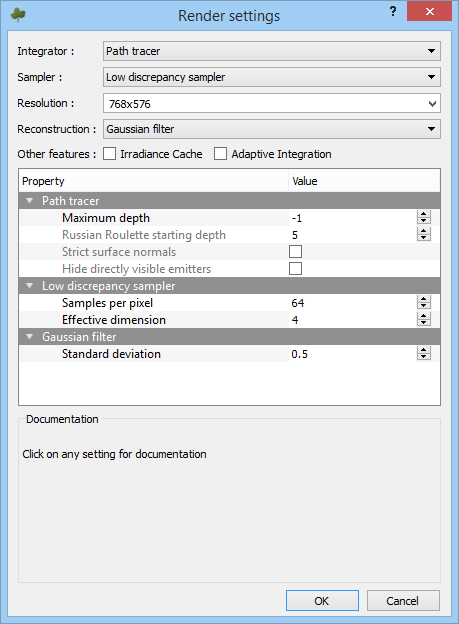Decrease Effective dimension spinner value
459x624 pixels.
[x=424, y=322]
